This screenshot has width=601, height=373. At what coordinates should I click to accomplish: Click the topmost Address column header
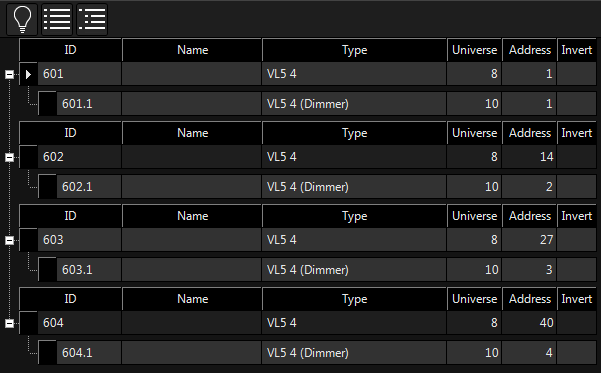click(529, 50)
